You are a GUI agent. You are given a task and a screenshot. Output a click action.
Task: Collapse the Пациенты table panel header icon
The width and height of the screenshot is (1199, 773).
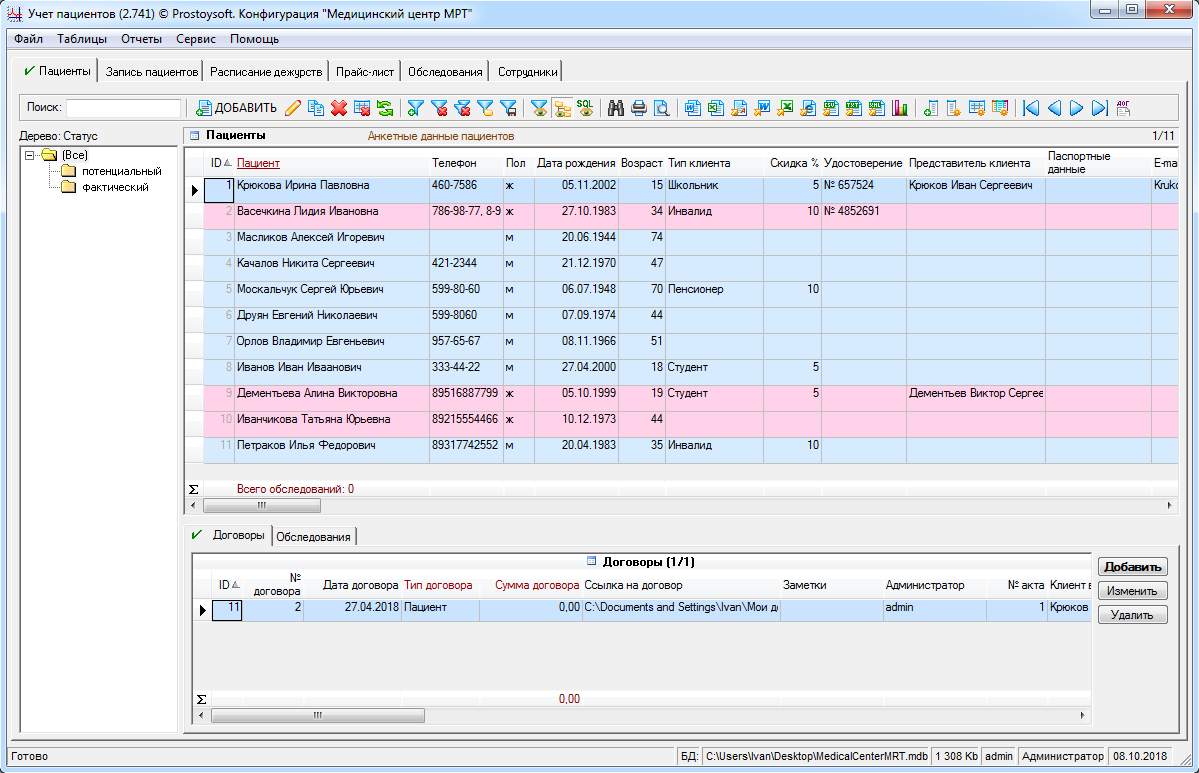click(195, 135)
